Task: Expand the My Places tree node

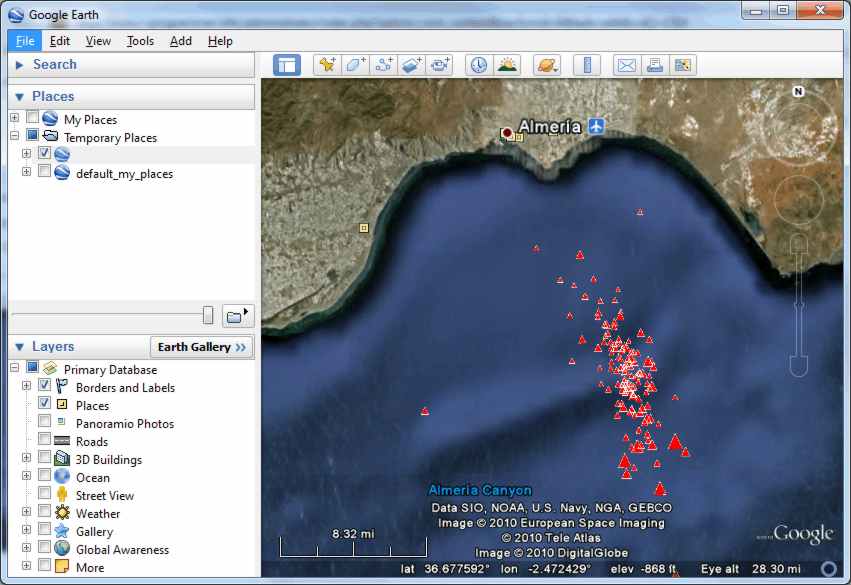Action: click(x=15, y=118)
